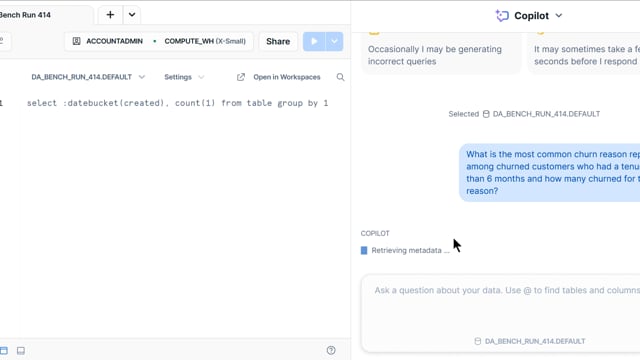Viewport: 640px width, 360px height.
Task: Click the plus icon to add a worksheet tab
Action: (x=110, y=15)
